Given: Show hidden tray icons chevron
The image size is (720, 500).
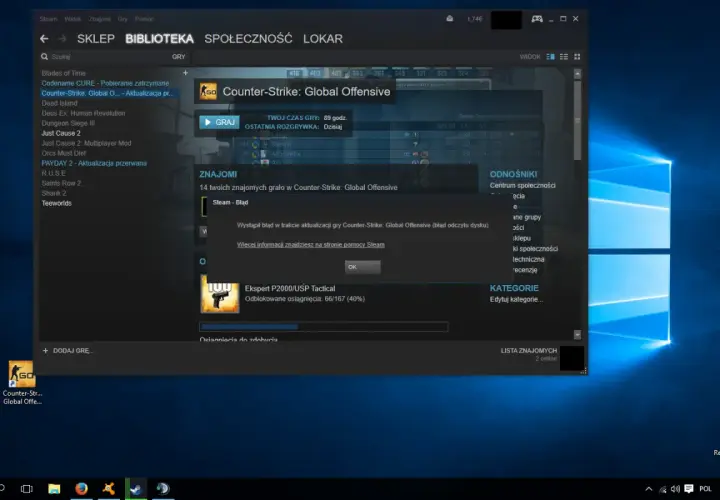Looking at the screenshot, I should pyautogui.click(x=648, y=489).
